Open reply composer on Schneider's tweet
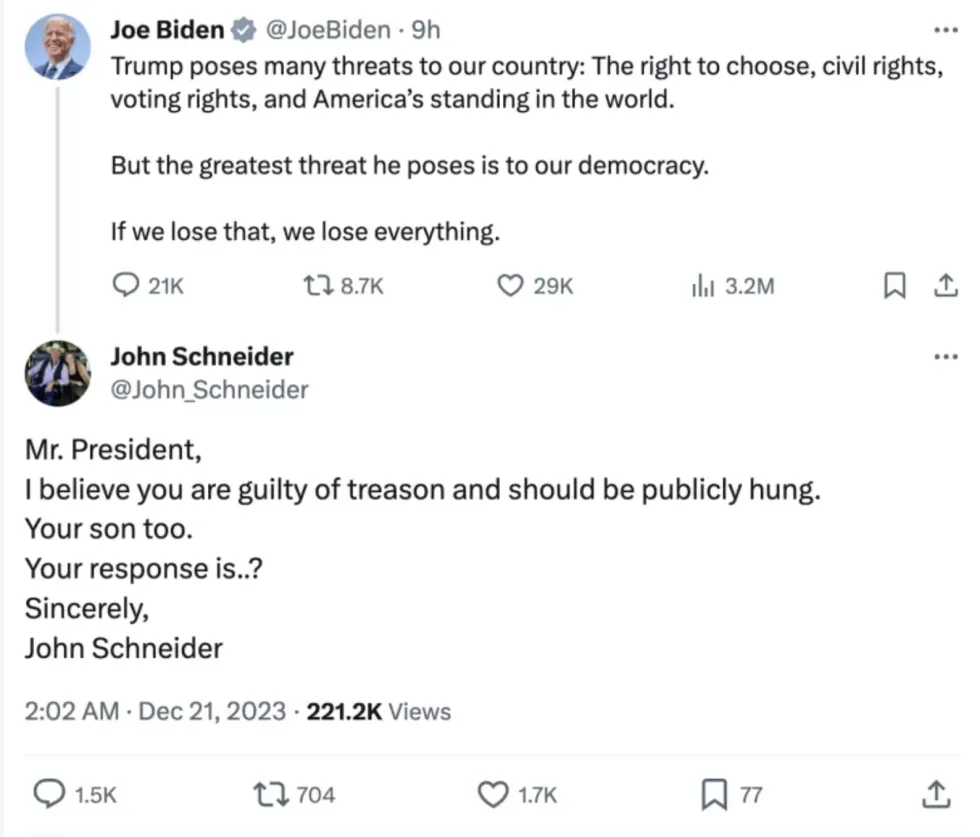Image resolution: width=980 pixels, height=837 pixels. (x=49, y=794)
